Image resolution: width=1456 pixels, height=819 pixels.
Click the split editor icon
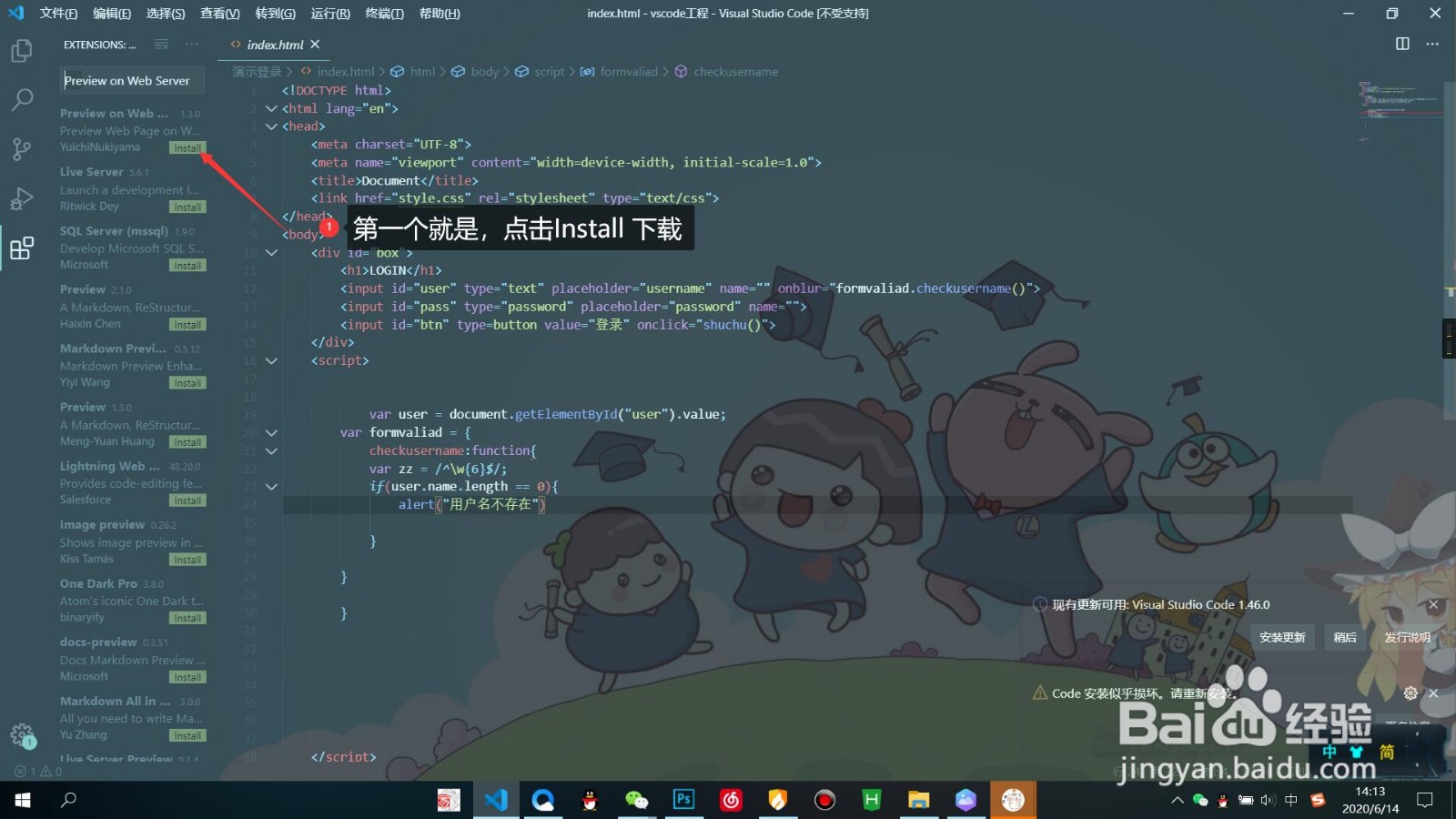[x=1402, y=44]
